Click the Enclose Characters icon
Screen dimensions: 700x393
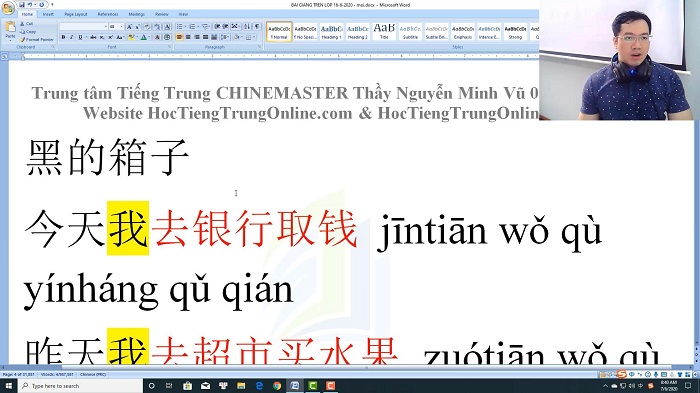pos(167,37)
